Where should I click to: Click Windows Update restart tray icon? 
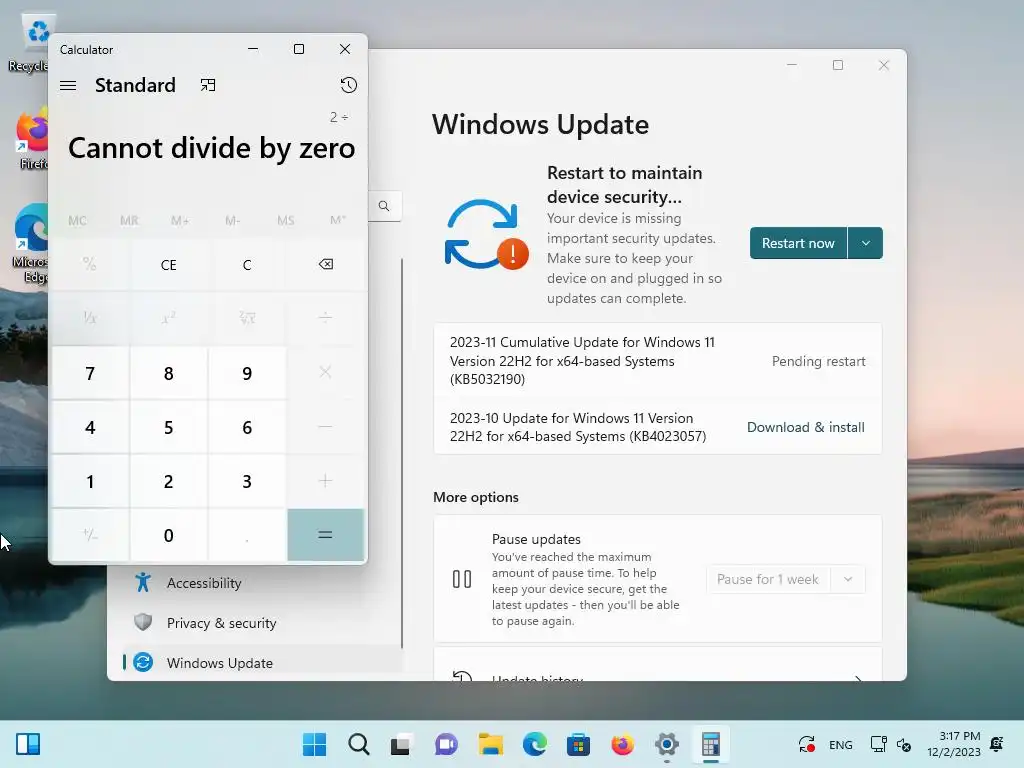tap(807, 744)
